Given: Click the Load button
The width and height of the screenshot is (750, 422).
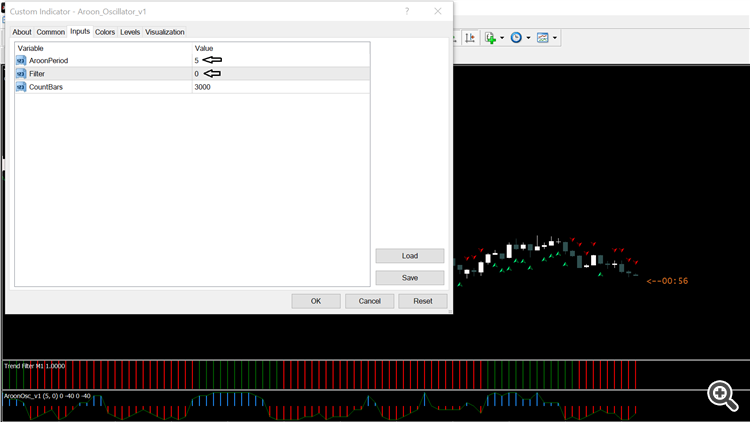Looking at the screenshot, I should (410, 256).
